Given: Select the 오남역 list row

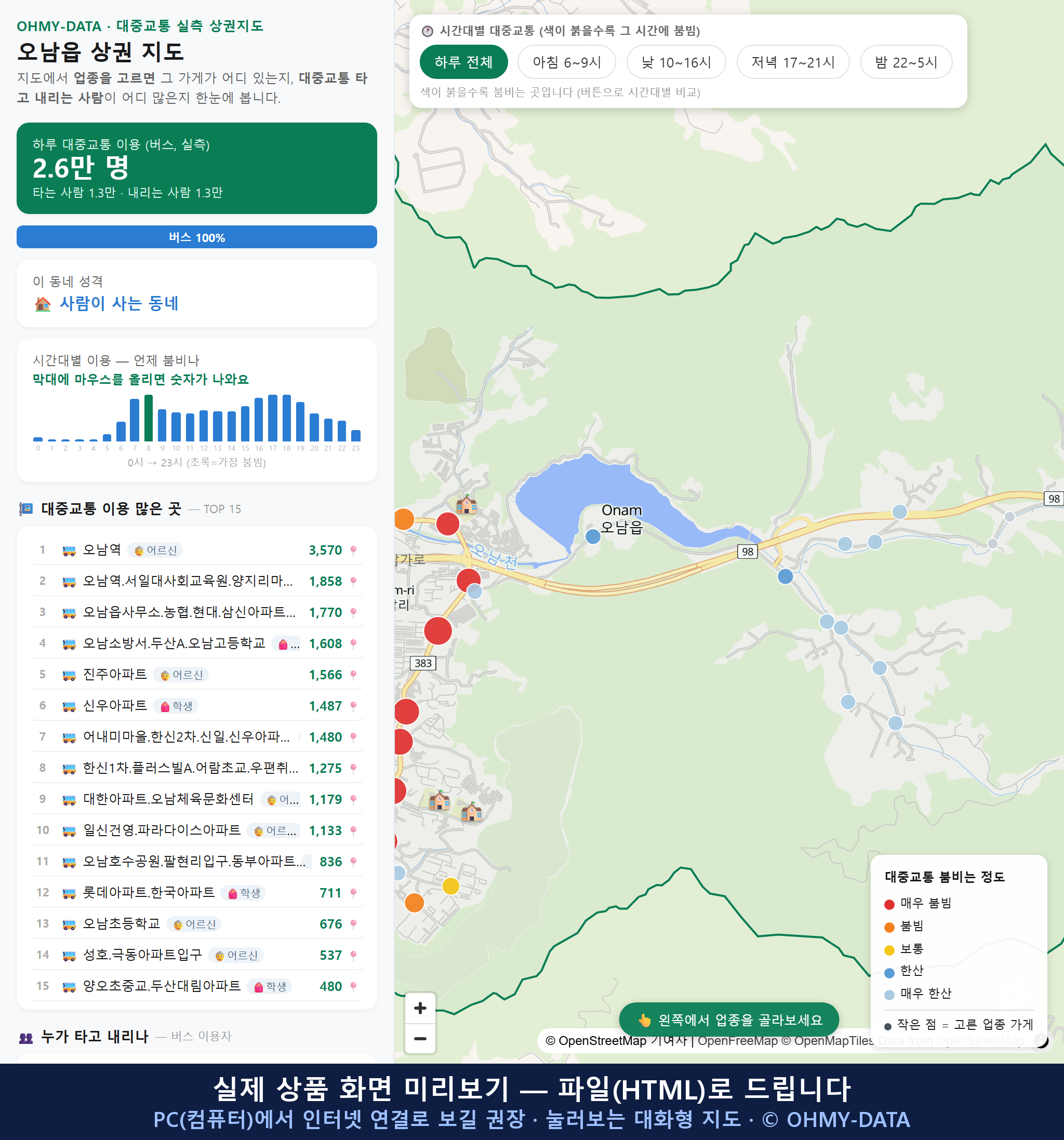Looking at the screenshot, I should tap(197, 550).
